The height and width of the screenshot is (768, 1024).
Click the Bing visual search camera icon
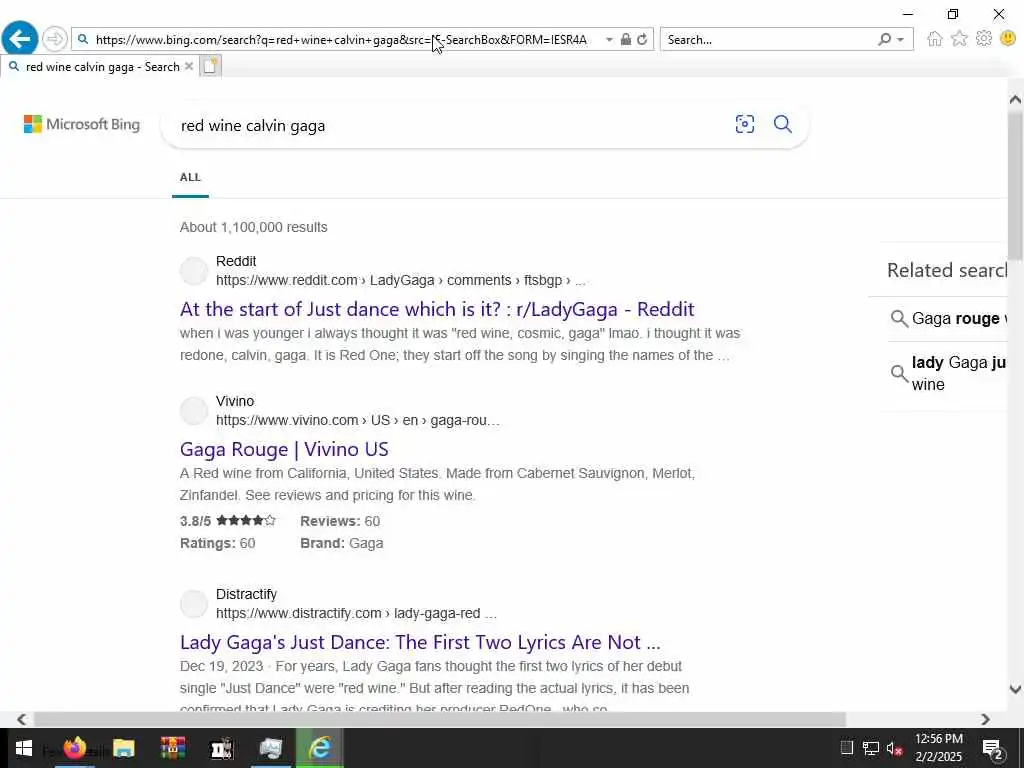click(x=744, y=124)
